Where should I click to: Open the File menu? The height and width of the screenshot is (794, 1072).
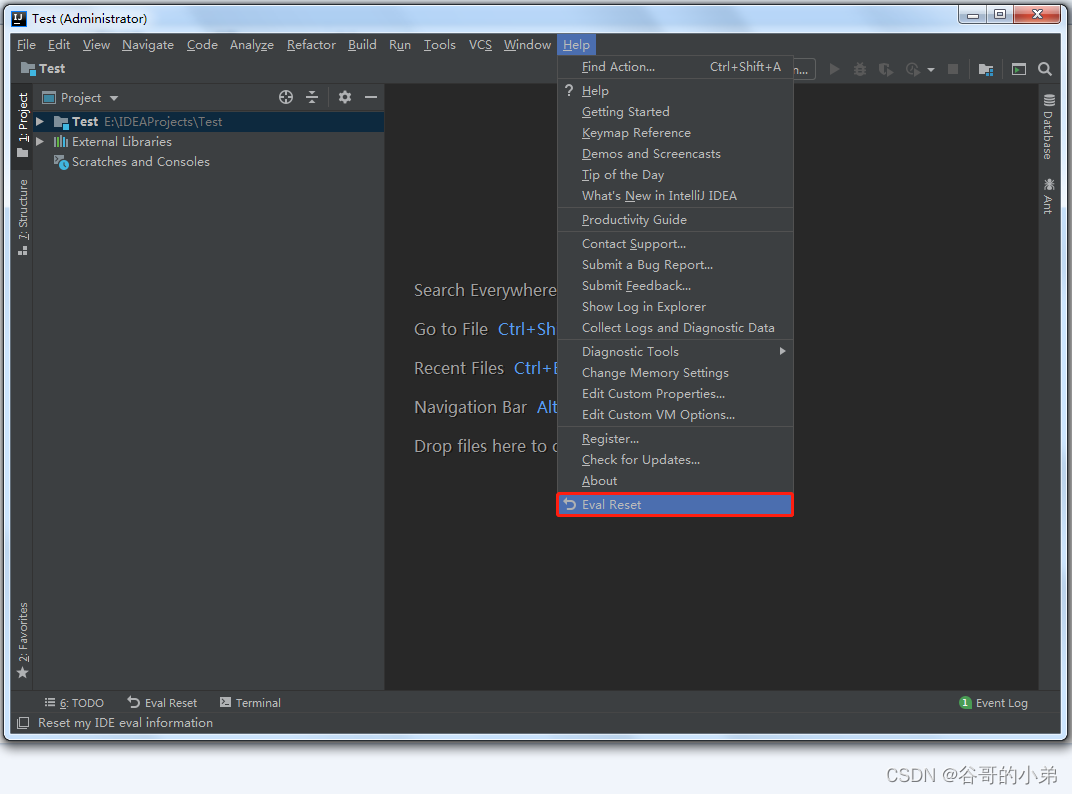click(26, 45)
